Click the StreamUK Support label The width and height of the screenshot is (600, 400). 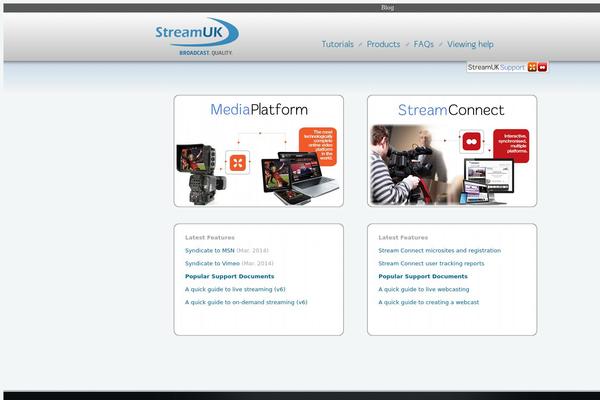[496, 67]
